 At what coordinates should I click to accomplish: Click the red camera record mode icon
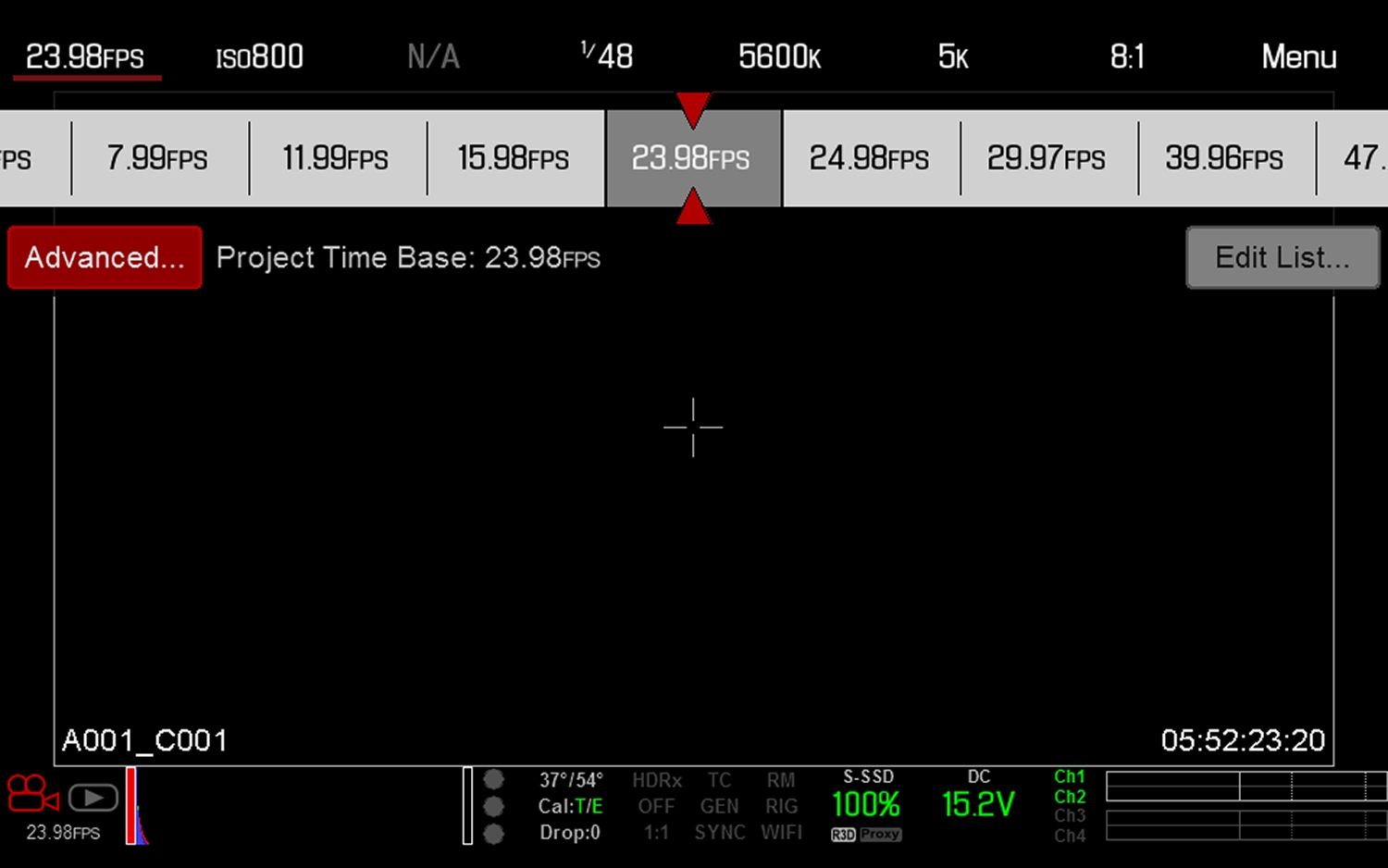point(32,794)
